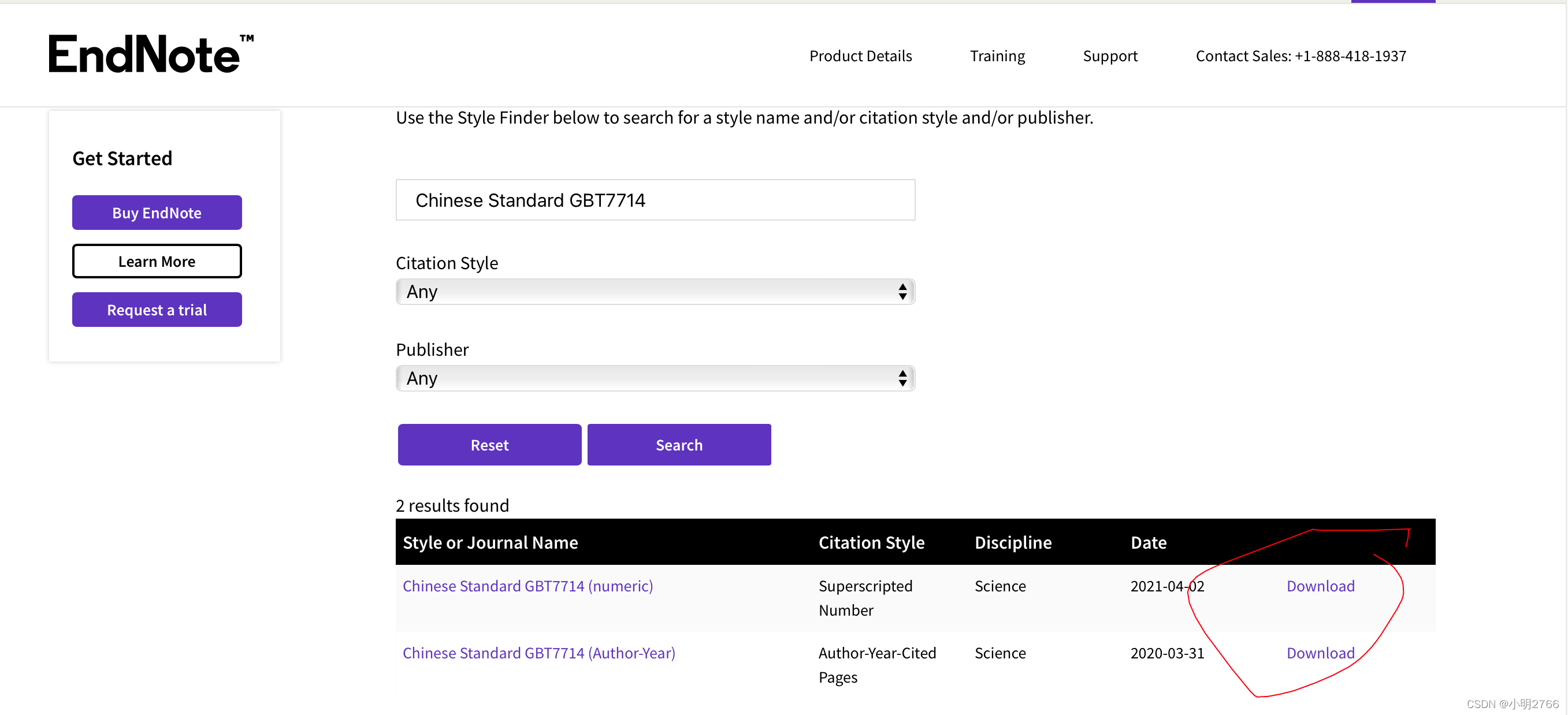
Task: Click the Publisher dropdown arrows
Action: (x=902, y=378)
